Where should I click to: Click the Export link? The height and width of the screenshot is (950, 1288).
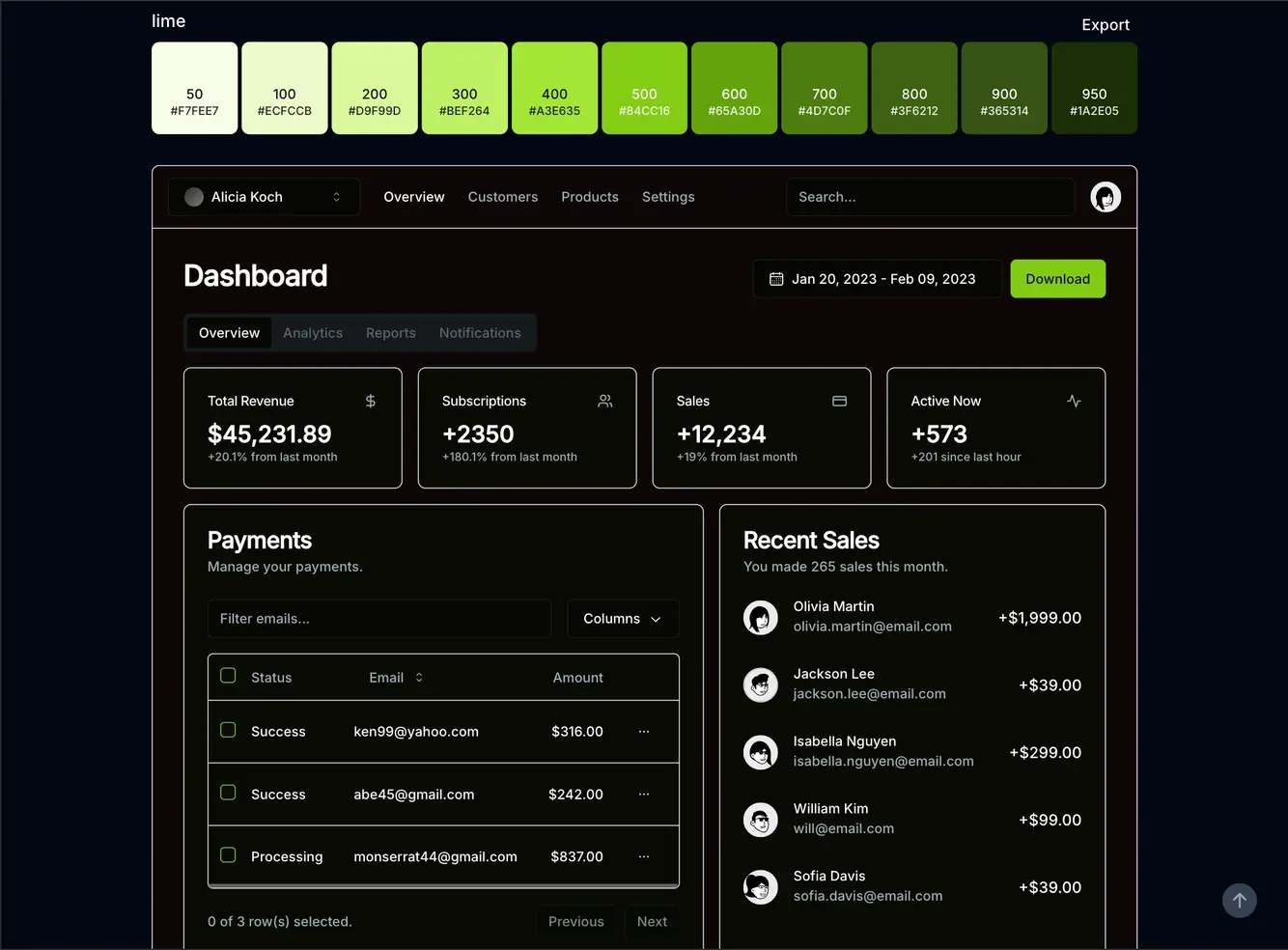tap(1106, 25)
